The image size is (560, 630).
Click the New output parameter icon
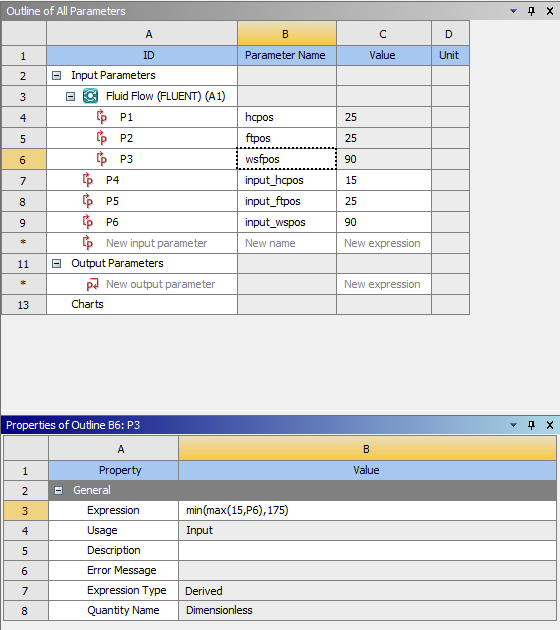(x=92, y=284)
